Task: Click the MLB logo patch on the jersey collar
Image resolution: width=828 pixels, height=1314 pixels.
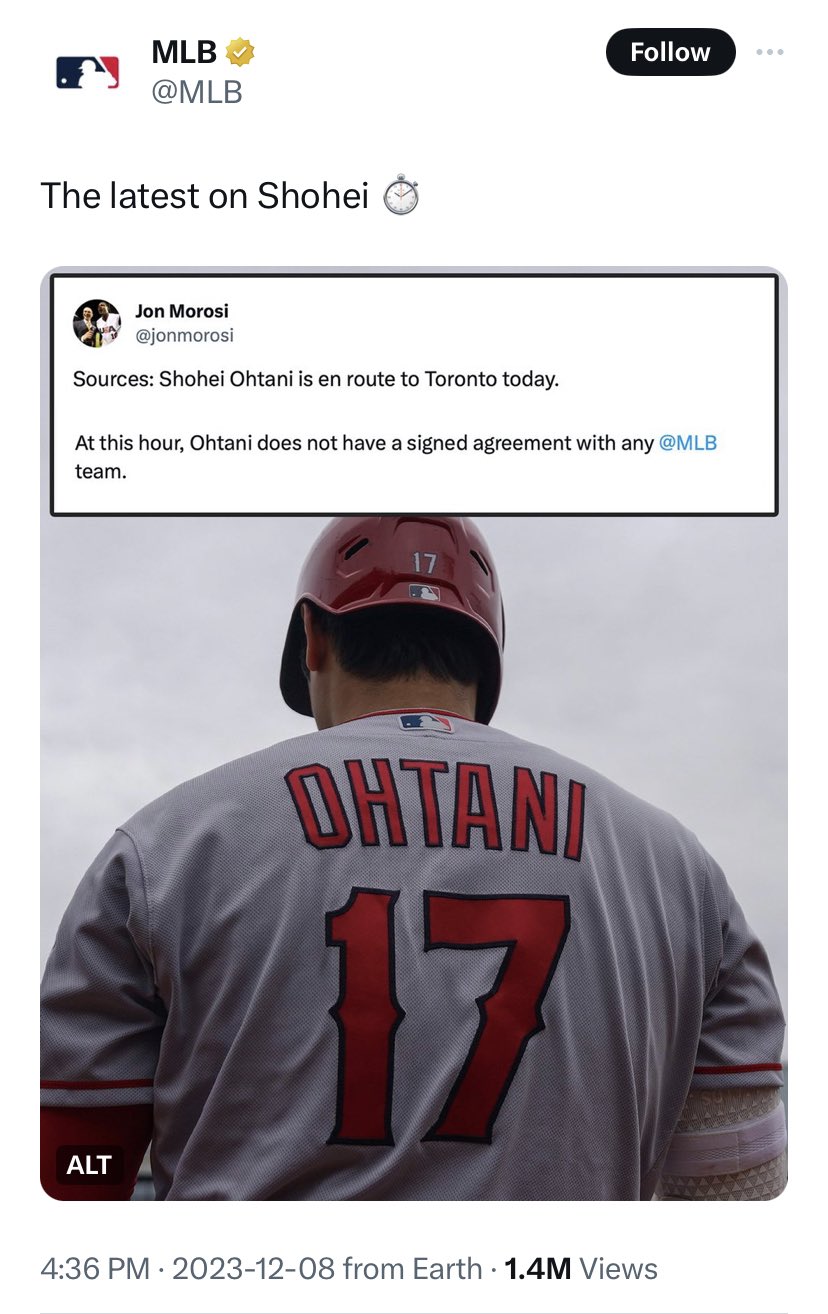Action: click(x=425, y=722)
